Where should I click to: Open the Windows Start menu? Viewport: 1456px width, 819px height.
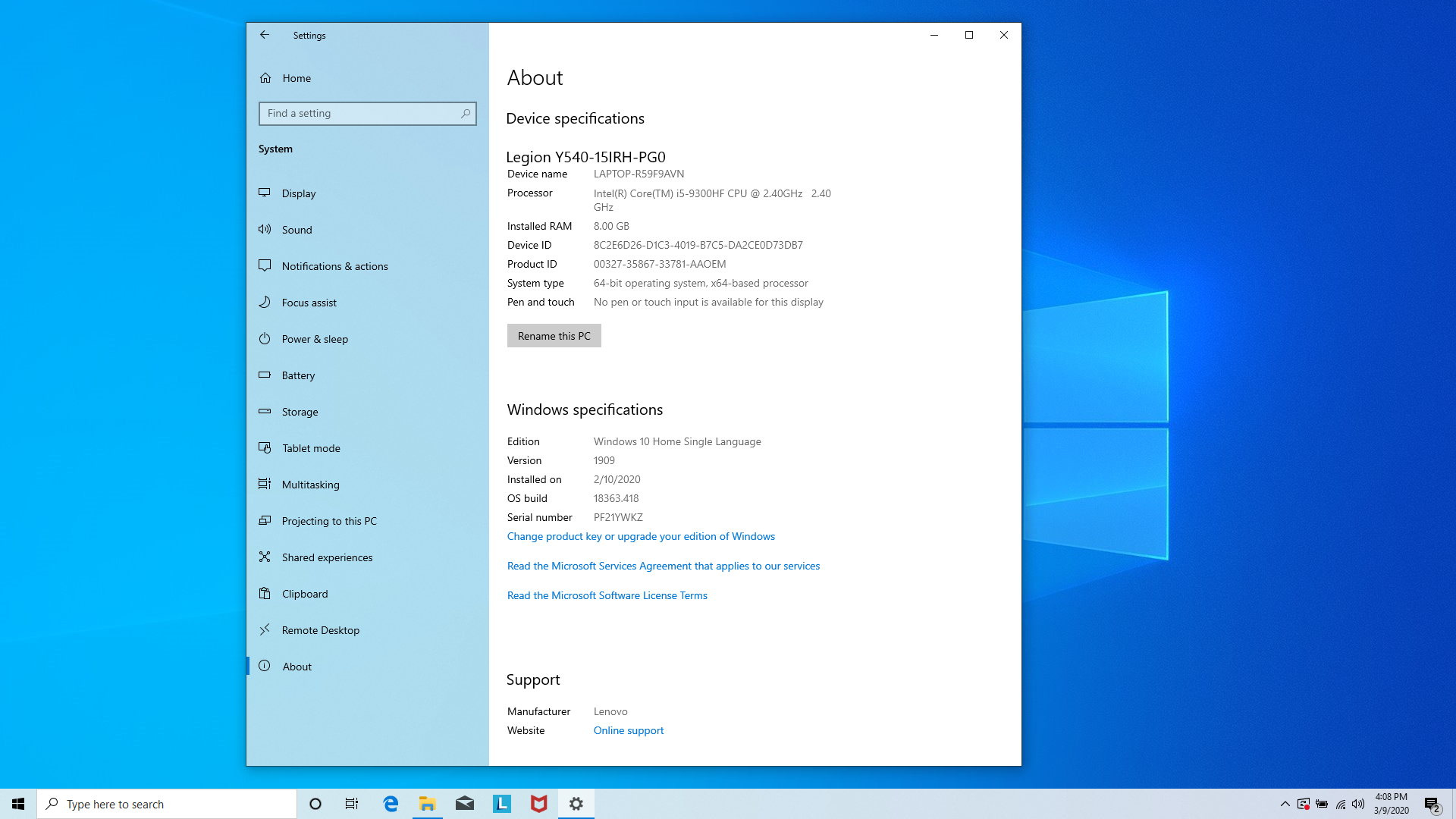pos(18,804)
